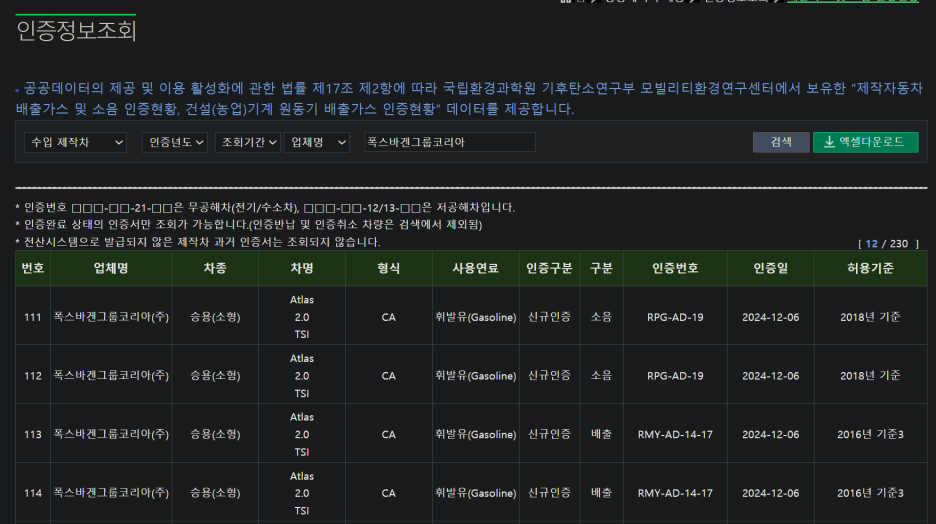Open the 수입 제작차 dropdown
This screenshot has height=524, width=936.
[x=75, y=142]
